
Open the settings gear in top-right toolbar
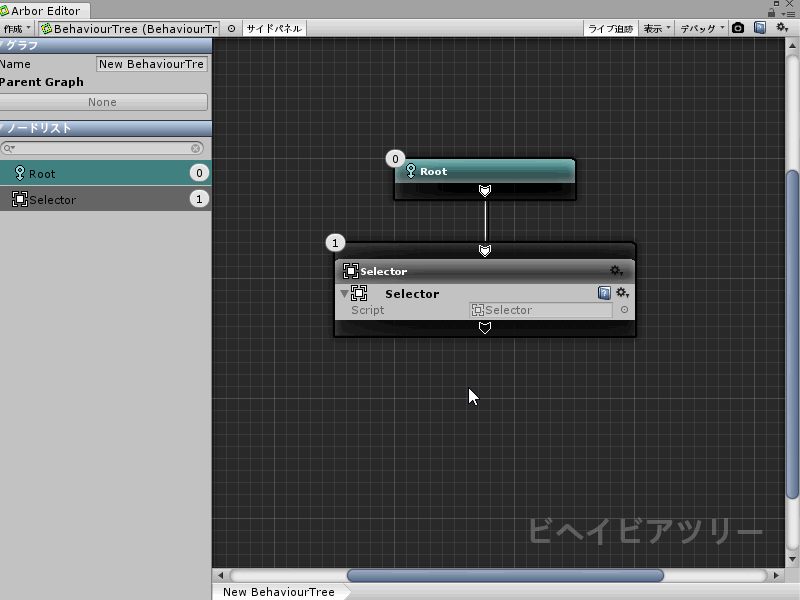783,28
